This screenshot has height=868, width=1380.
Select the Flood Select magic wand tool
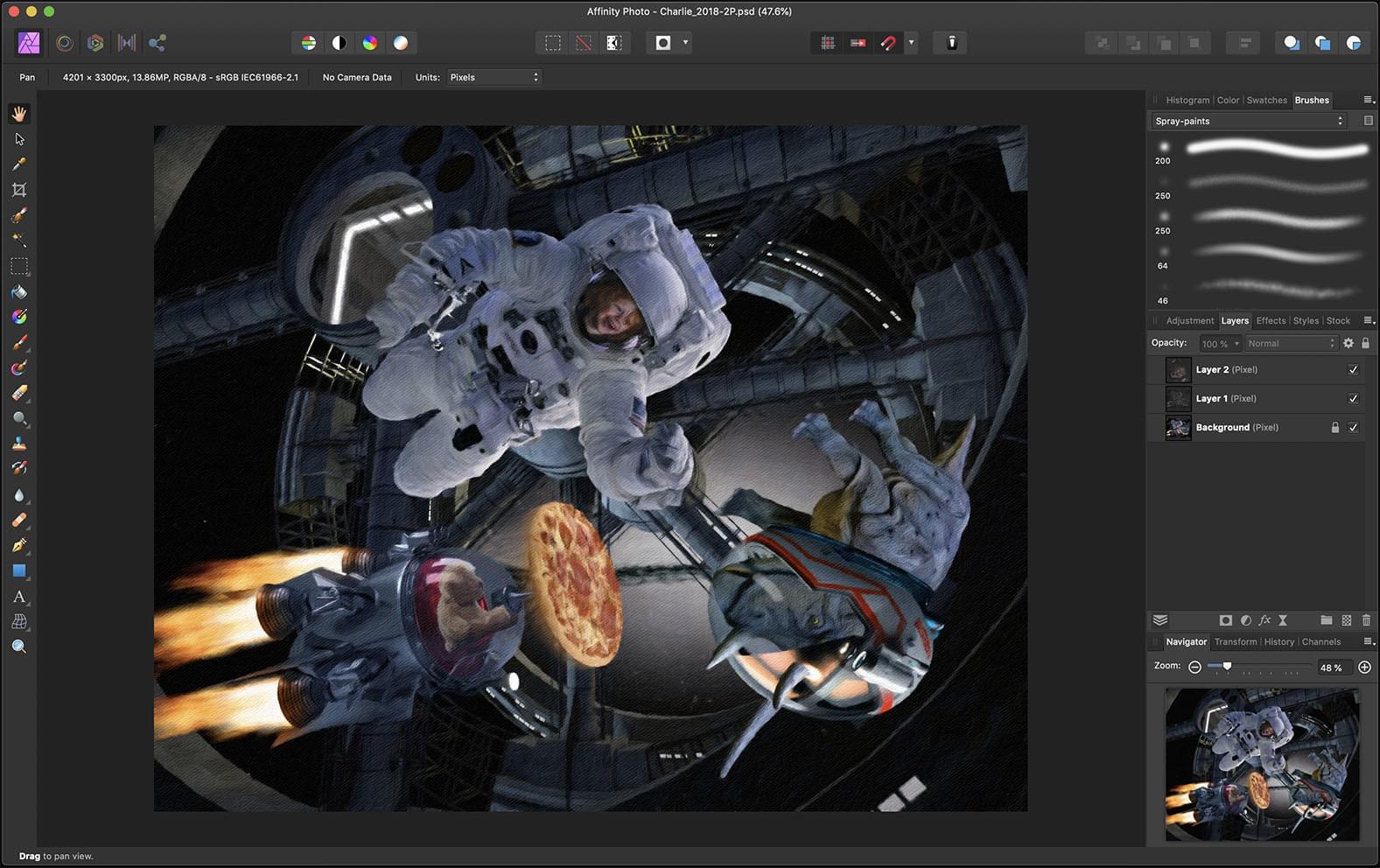[x=19, y=240]
